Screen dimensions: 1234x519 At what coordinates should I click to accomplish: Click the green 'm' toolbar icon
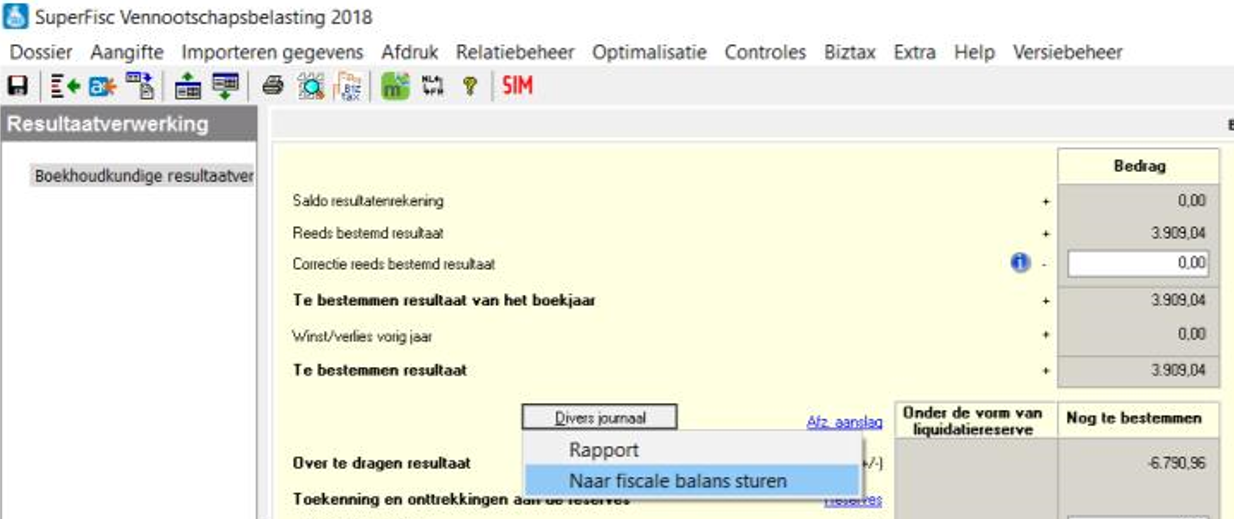coord(396,87)
